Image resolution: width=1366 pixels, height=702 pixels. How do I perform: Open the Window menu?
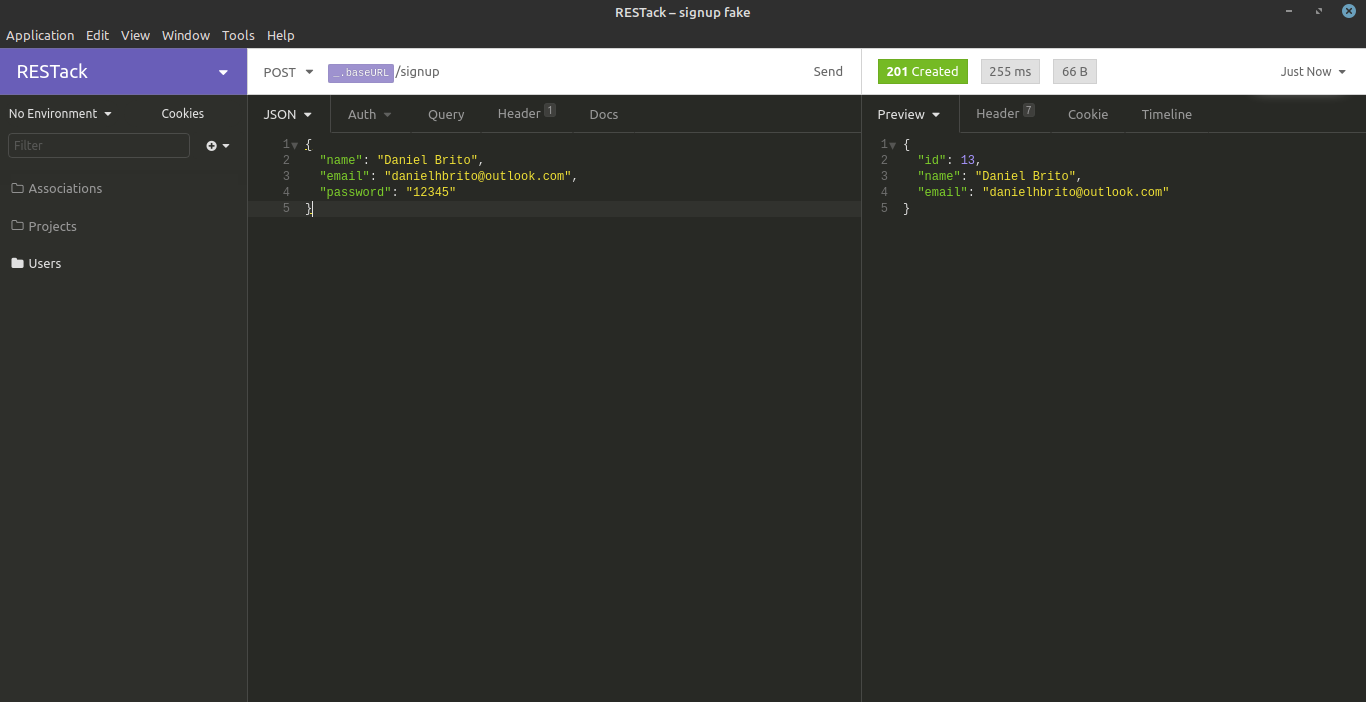click(x=186, y=35)
